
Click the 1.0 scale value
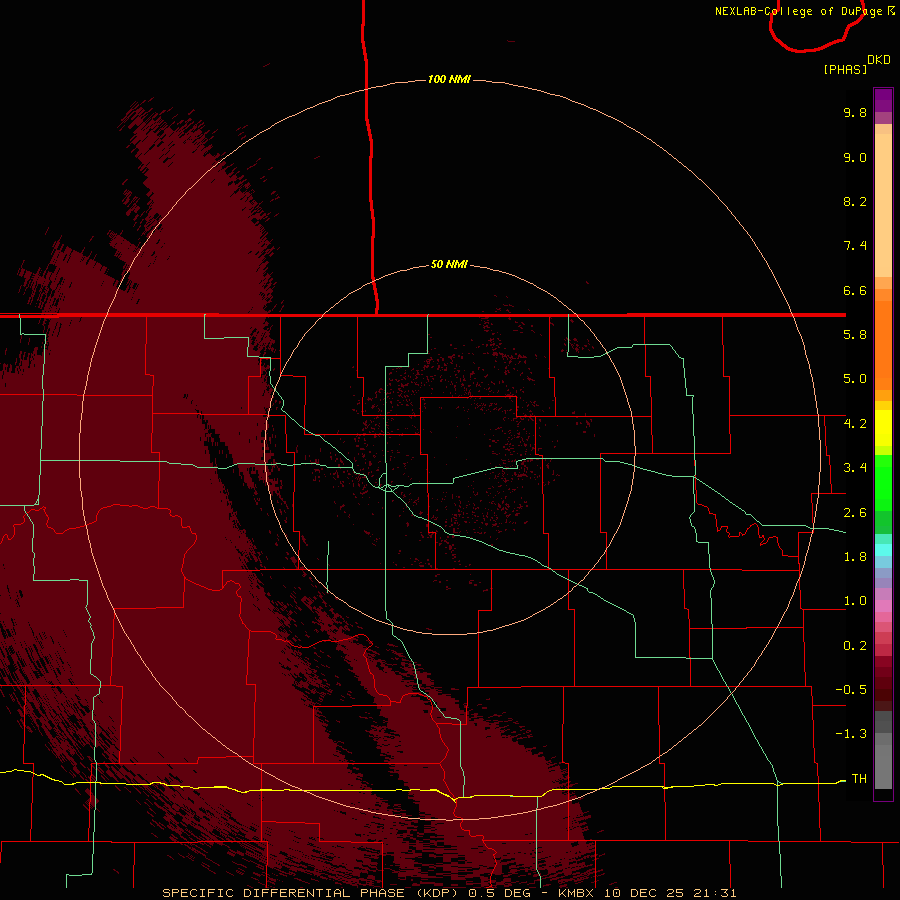[855, 601]
